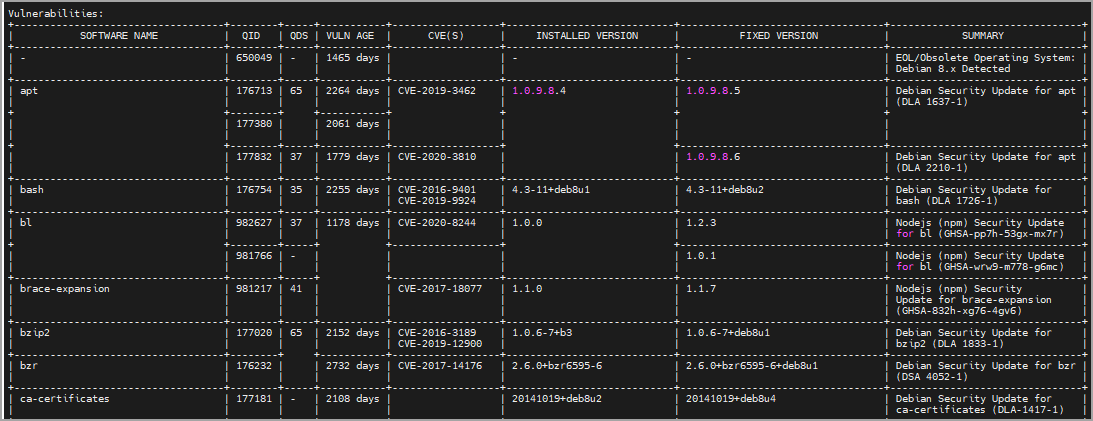Viewport: 1093px width, 421px height.
Task: Select vuln age '1779 days'
Action: click(352, 157)
